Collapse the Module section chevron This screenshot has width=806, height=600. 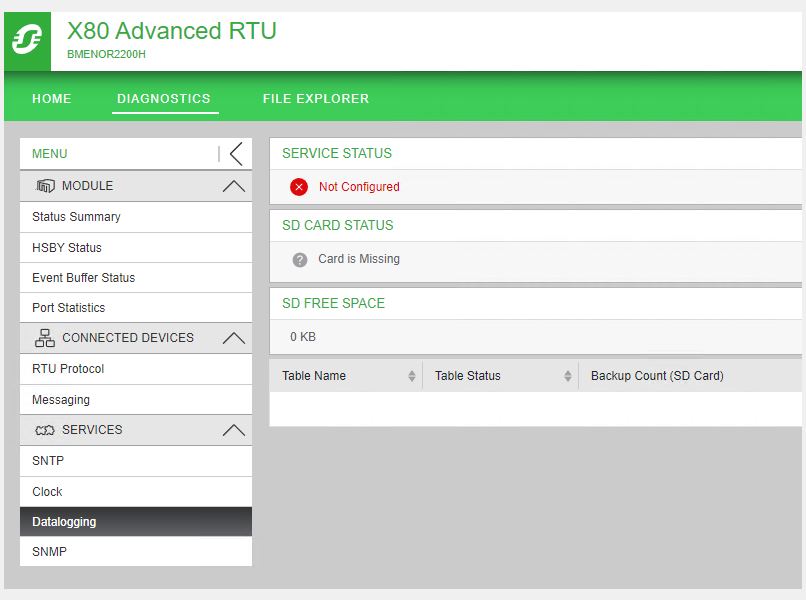coord(234,186)
